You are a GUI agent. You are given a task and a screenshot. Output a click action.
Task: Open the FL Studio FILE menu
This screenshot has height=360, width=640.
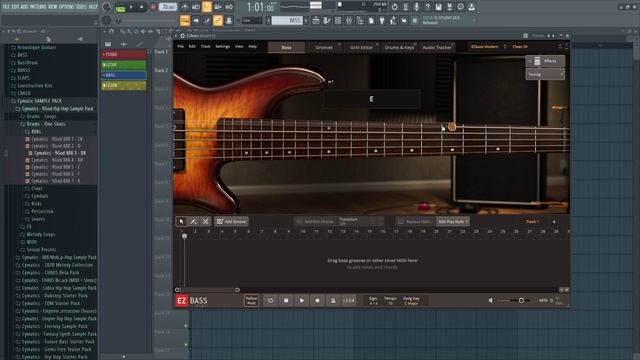tap(6, 7)
